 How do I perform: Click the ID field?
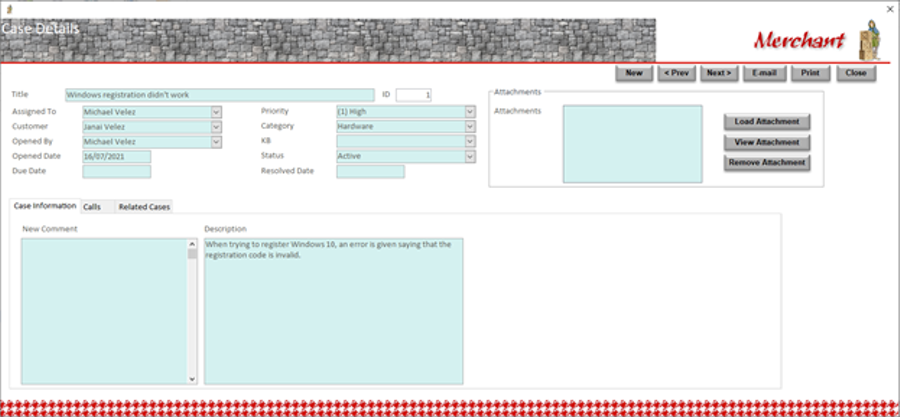point(413,95)
